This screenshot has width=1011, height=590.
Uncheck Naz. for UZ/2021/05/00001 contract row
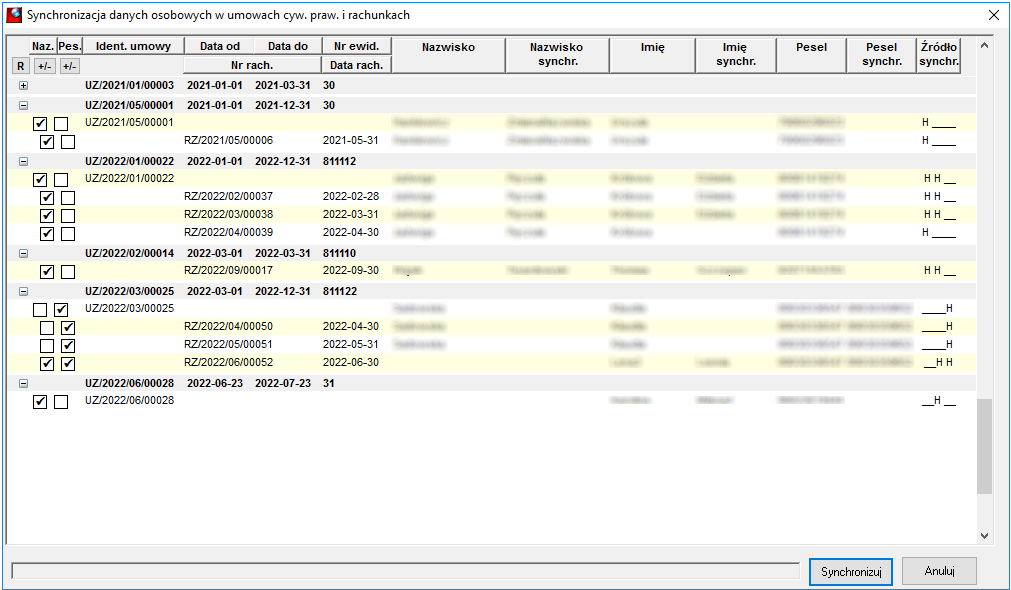pos(40,123)
